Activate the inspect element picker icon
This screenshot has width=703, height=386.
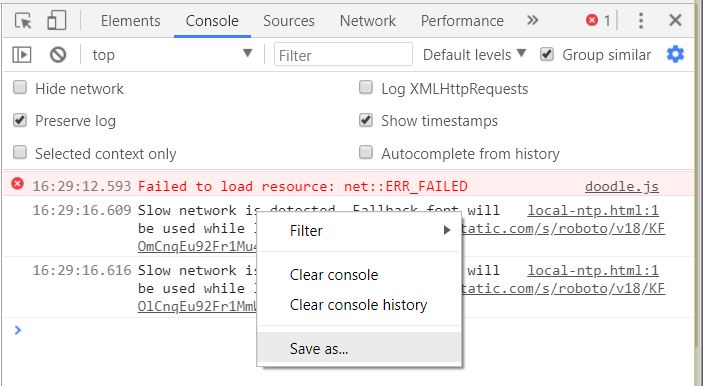(x=23, y=21)
